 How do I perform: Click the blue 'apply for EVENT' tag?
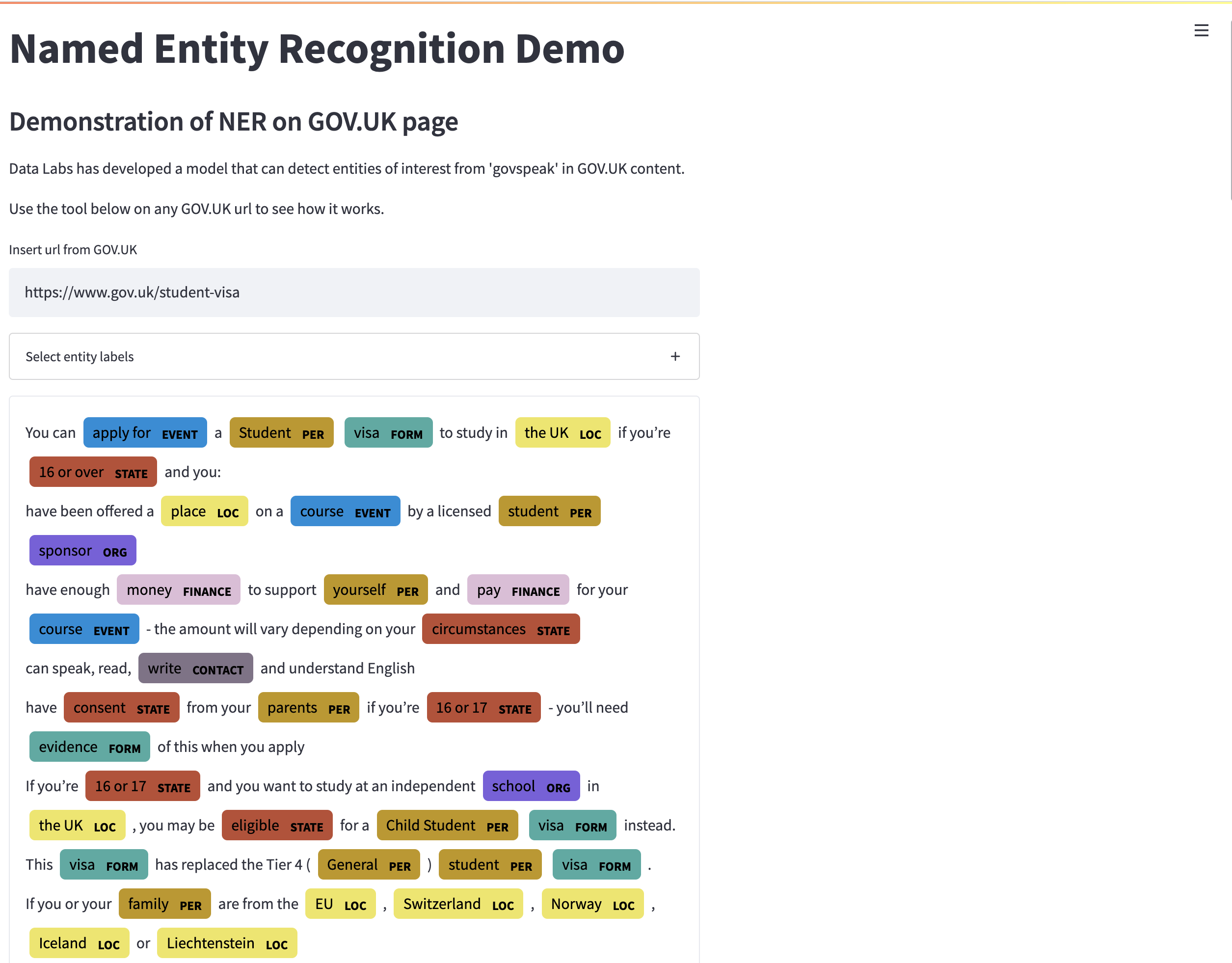[x=145, y=433]
